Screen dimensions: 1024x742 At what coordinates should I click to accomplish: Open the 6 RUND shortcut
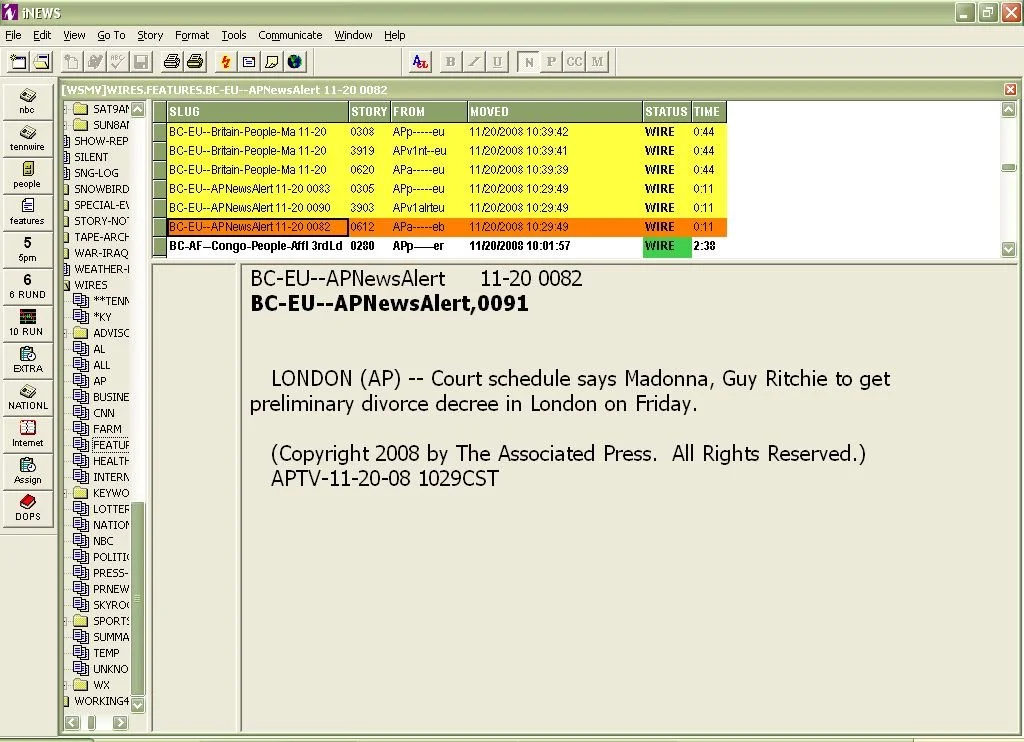[27, 286]
